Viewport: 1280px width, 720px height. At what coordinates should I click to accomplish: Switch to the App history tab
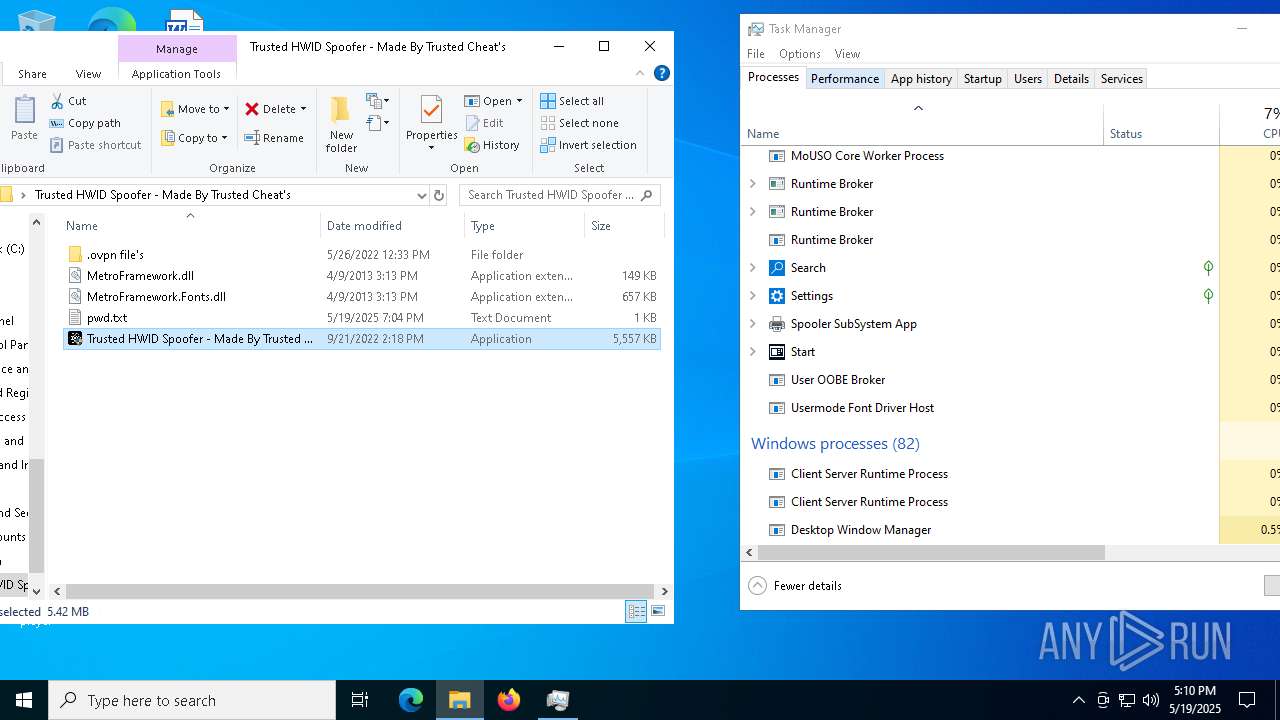[x=921, y=79]
